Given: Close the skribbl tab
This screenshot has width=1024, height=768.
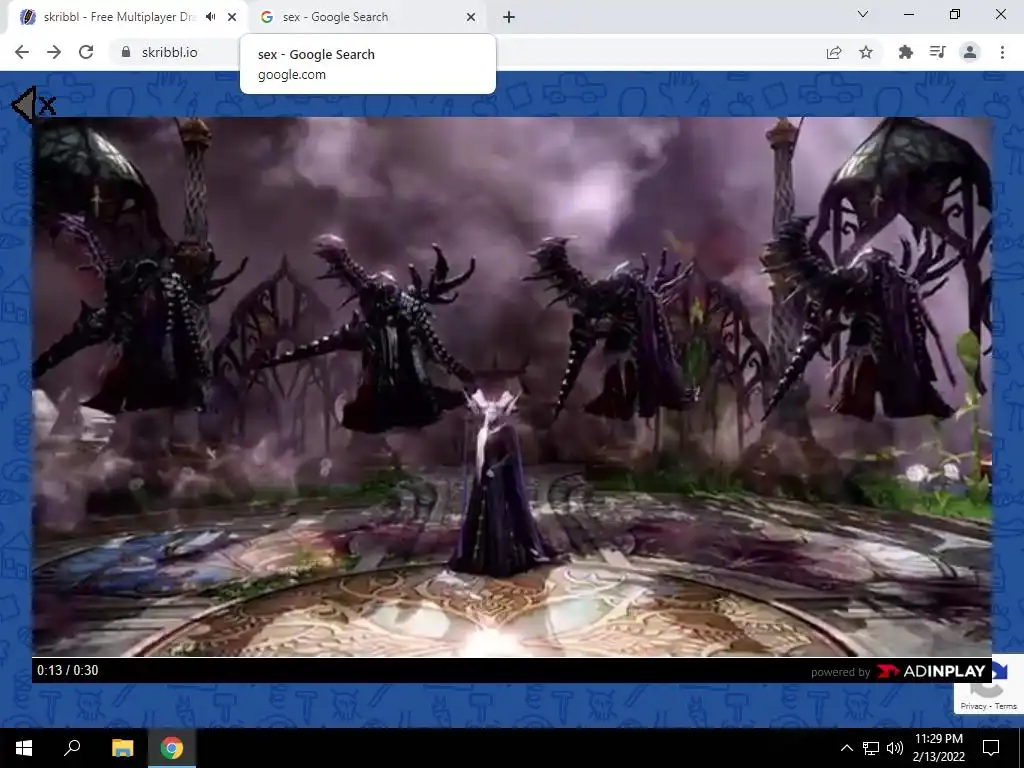Looking at the screenshot, I should [x=232, y=17].
